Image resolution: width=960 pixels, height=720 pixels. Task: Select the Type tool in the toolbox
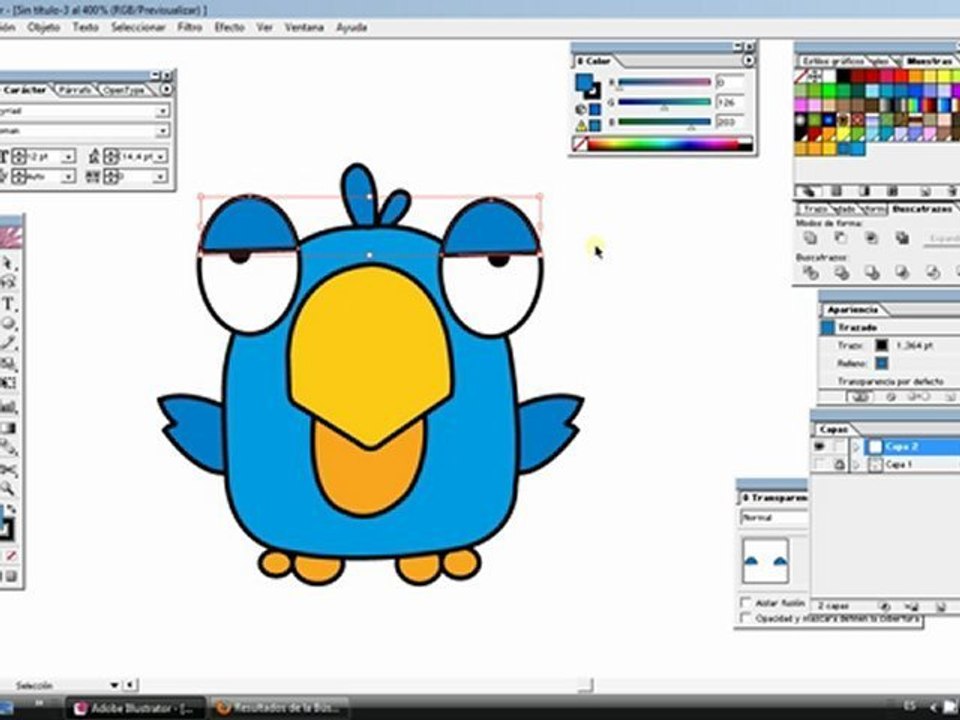pos(8,304)
